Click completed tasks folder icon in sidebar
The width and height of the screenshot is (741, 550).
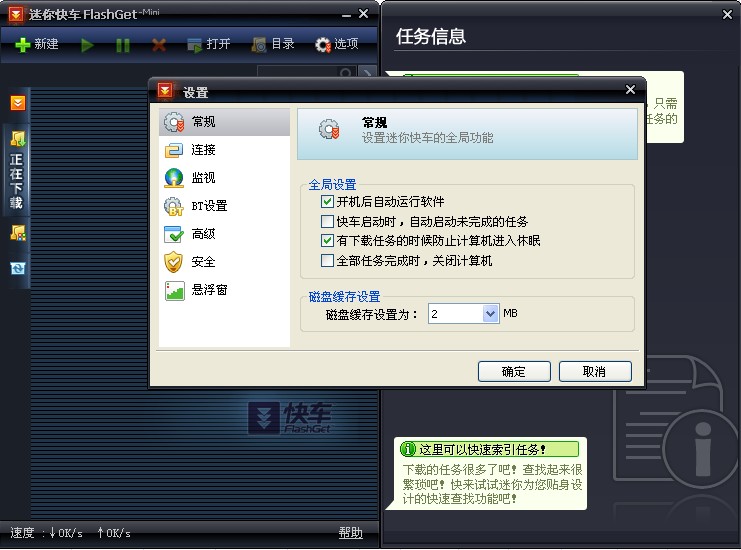[x=18, y=232]
